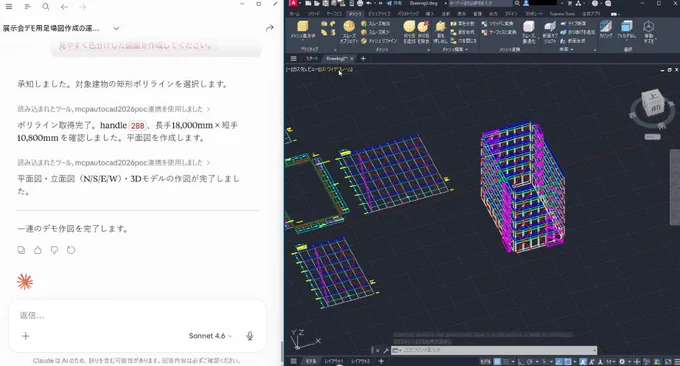Click into the reply text field
This screenshot has height=366, width=680.
click(x=137, y=315)
